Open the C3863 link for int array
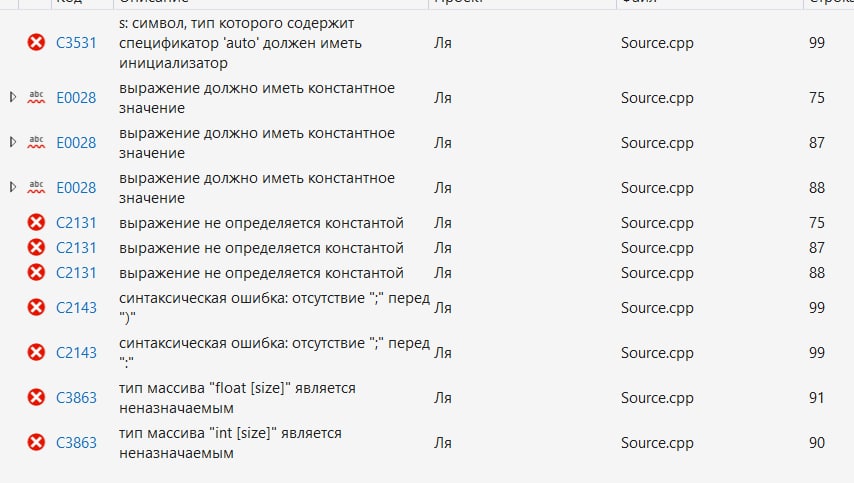854x483 pixels. 76,442
